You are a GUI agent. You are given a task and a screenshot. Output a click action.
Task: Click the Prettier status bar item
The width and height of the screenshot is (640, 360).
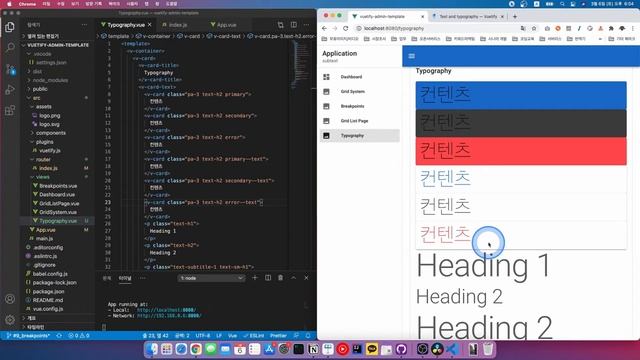(278, 336)
